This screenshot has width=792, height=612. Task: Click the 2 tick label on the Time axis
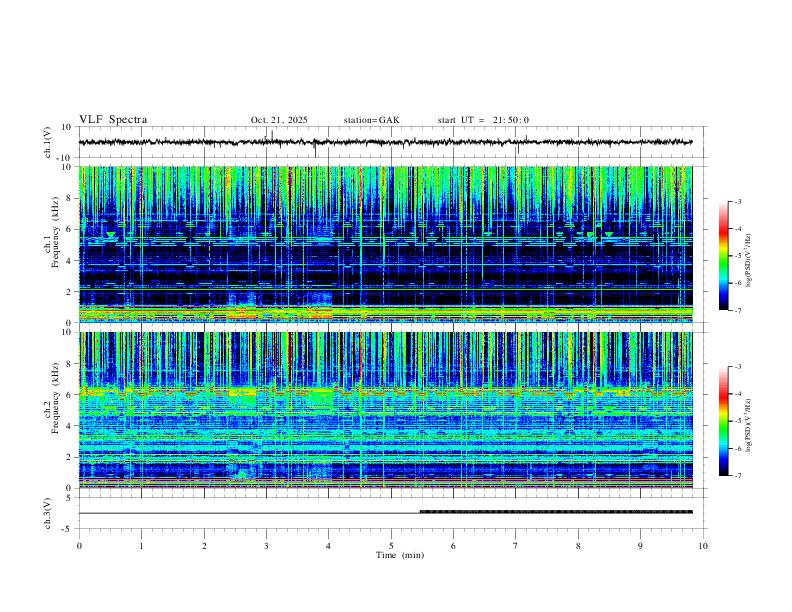[204, 546]
